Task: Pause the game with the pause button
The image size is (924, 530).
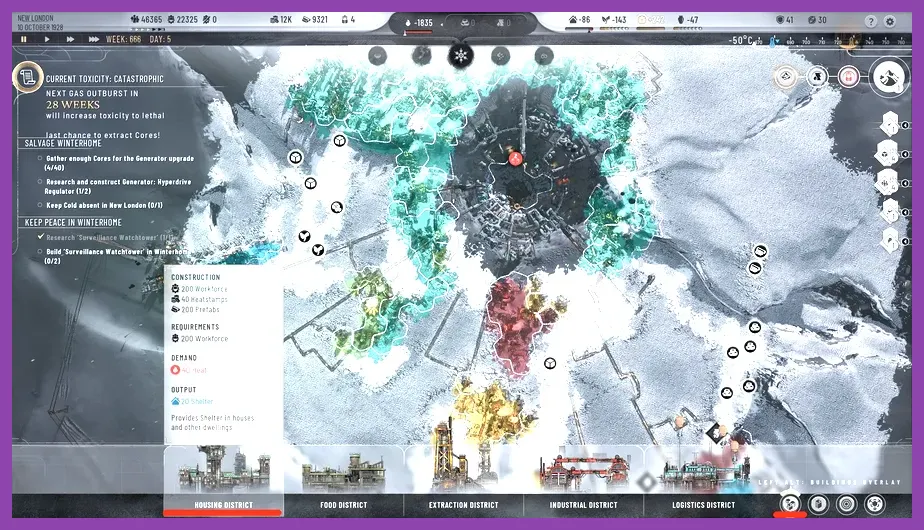Action: (24, 39)
